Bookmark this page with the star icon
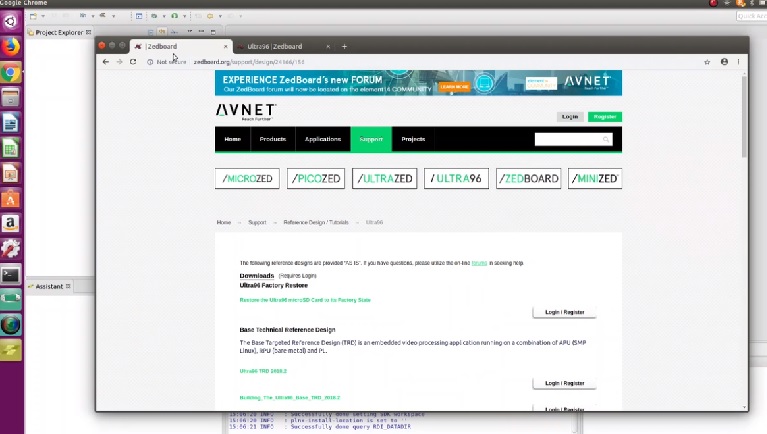This screenshot has width=767, height=434. click(x=707, y=62)
